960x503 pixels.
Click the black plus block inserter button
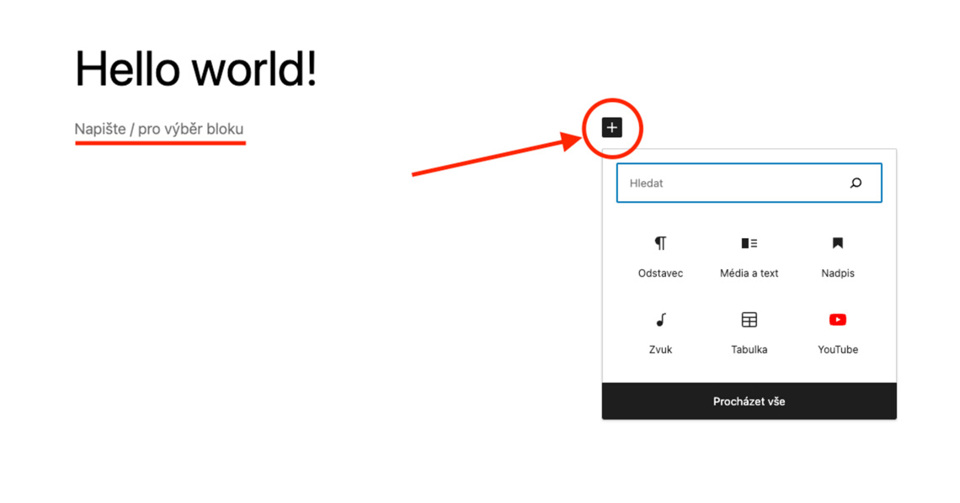coord(612,128)
